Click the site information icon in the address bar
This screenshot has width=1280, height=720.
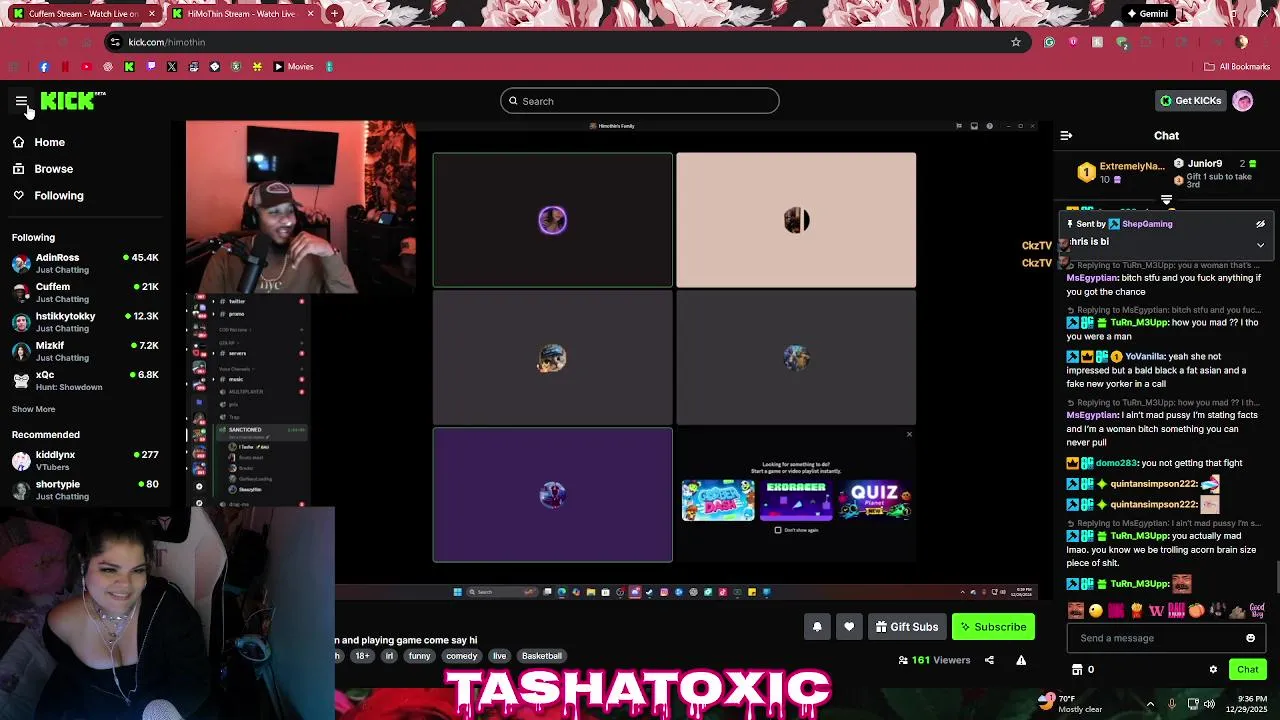point(115,42)
